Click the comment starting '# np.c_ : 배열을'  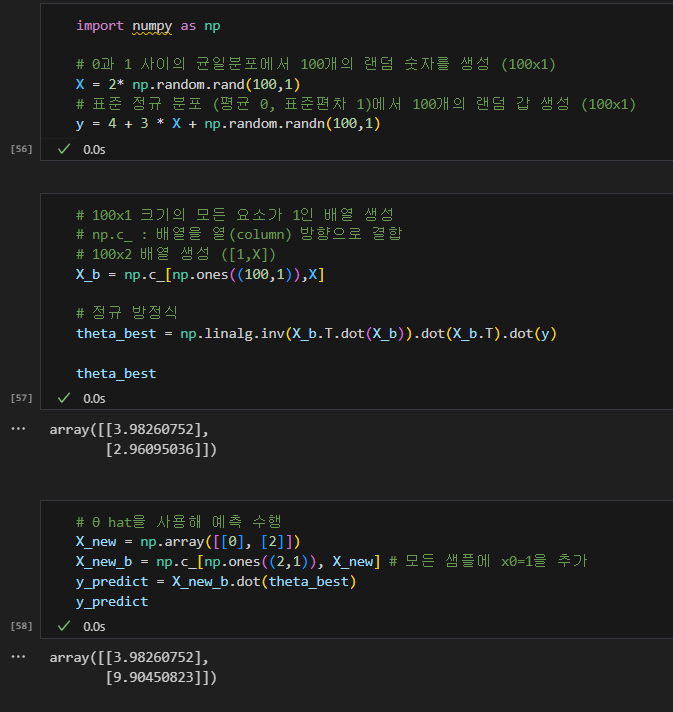coord(239,234)
